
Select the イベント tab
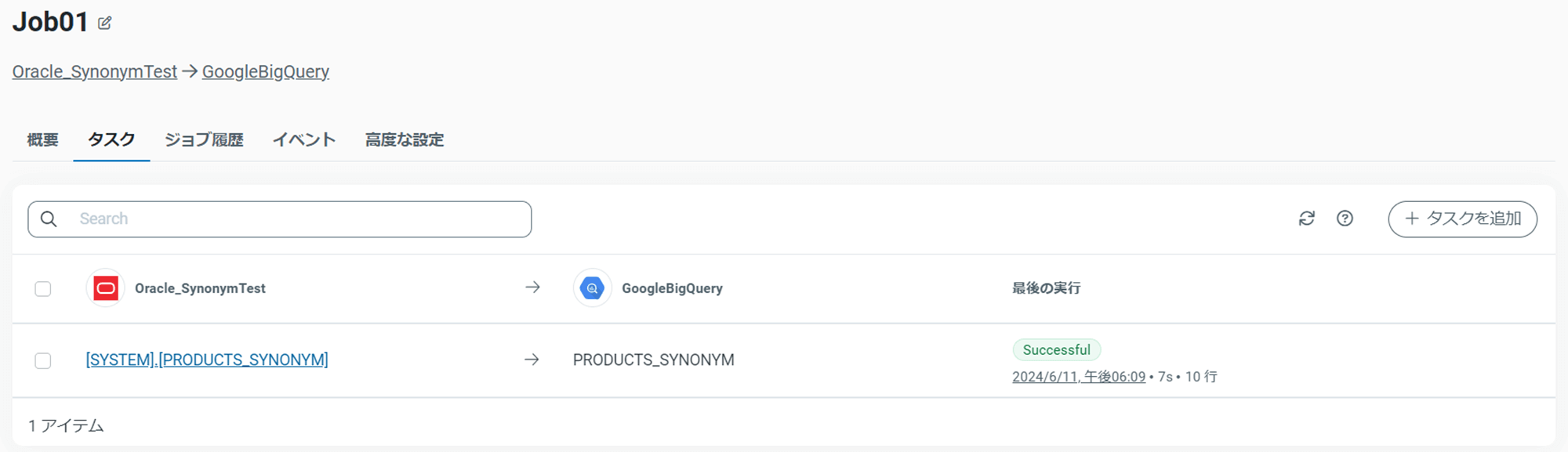point(304,140)
